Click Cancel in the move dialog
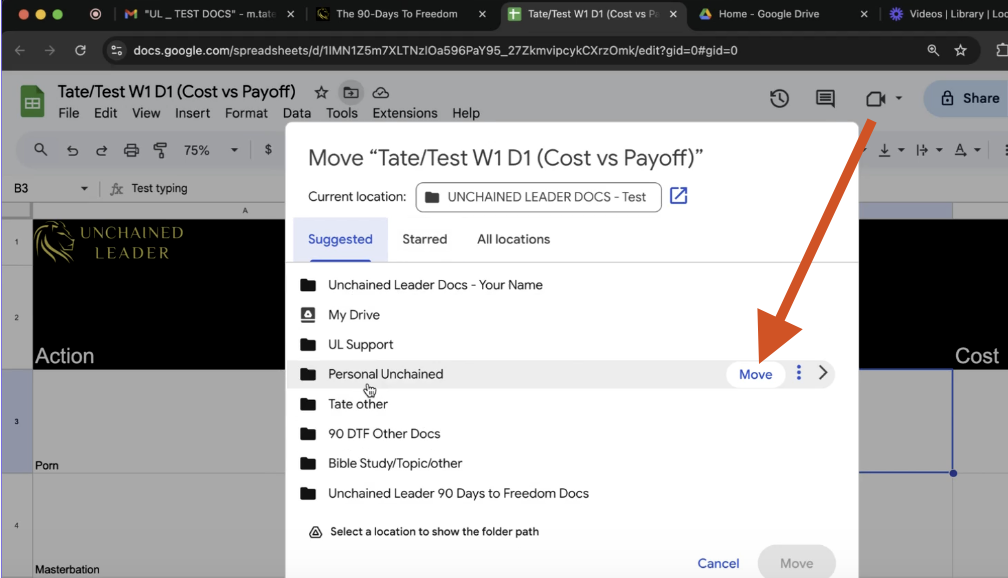 [718, 563]
